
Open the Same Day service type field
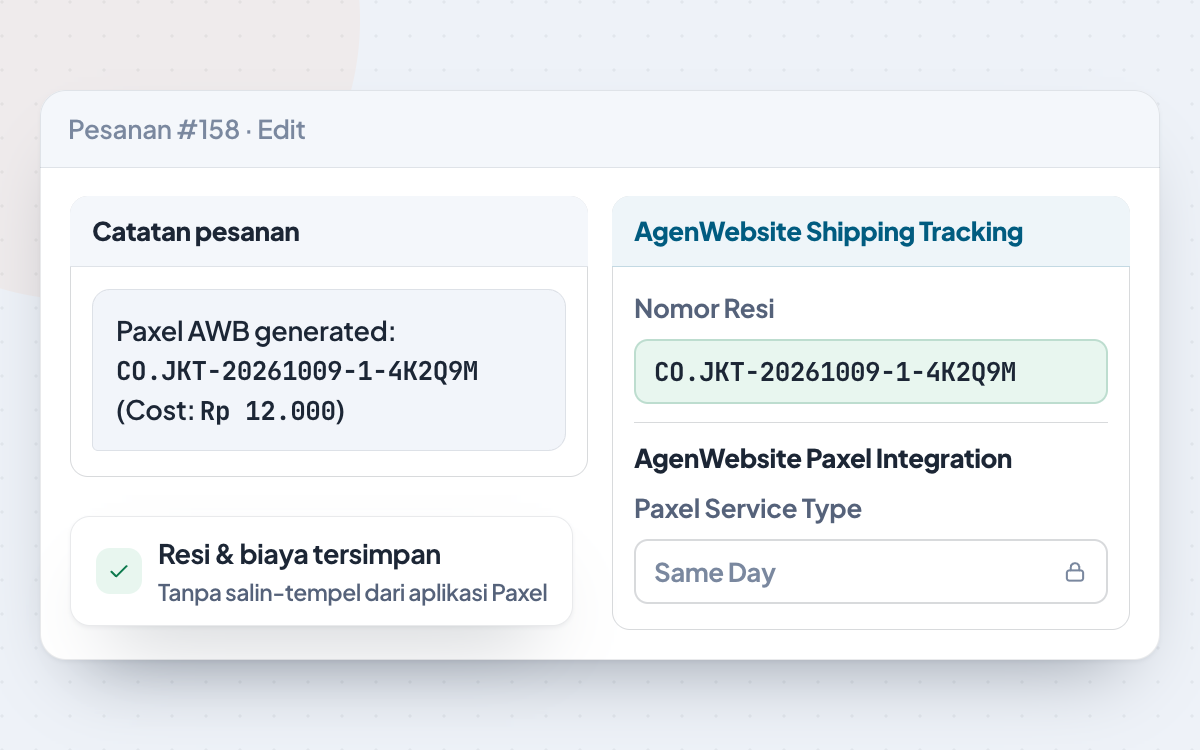click(871, 572)
